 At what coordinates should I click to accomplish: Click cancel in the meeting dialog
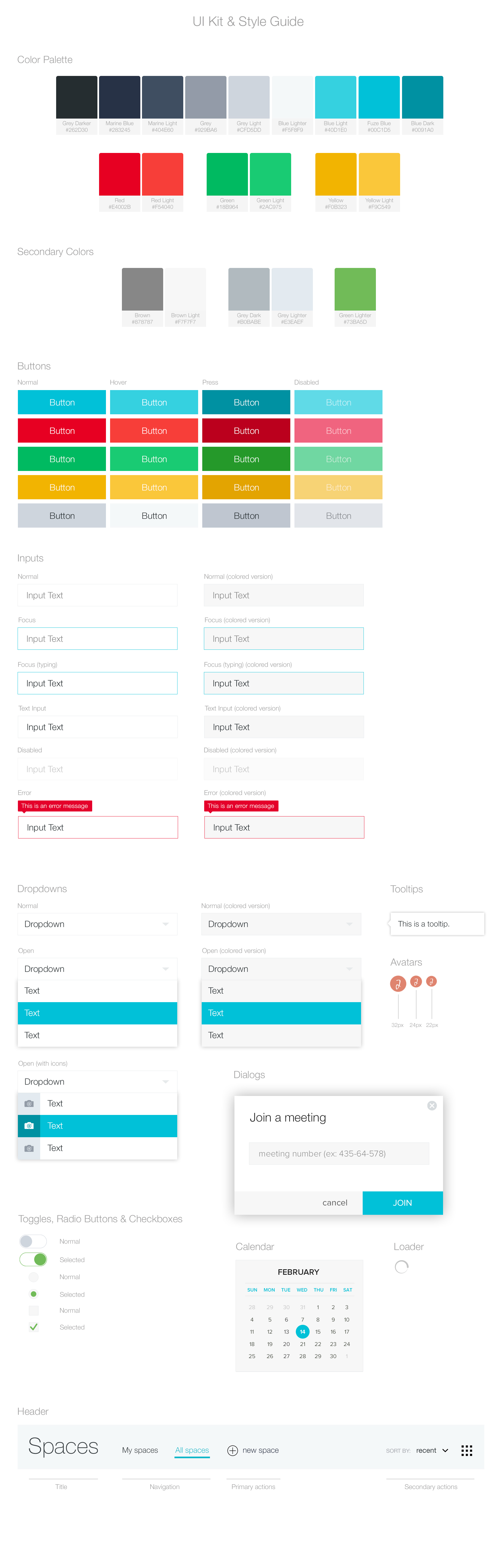[x=334, y=1203]
